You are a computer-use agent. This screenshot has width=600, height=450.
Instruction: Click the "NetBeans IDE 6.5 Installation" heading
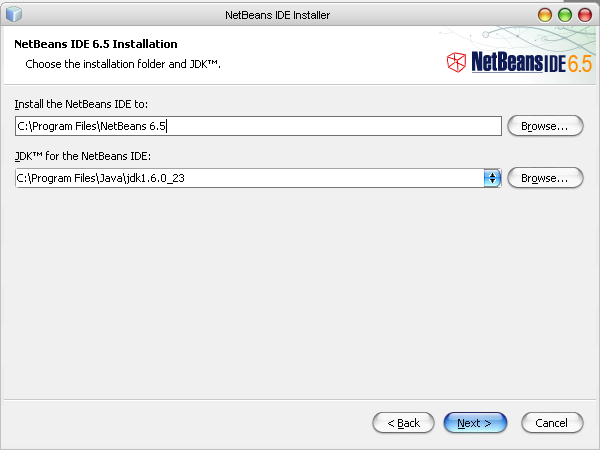point(96,44)
